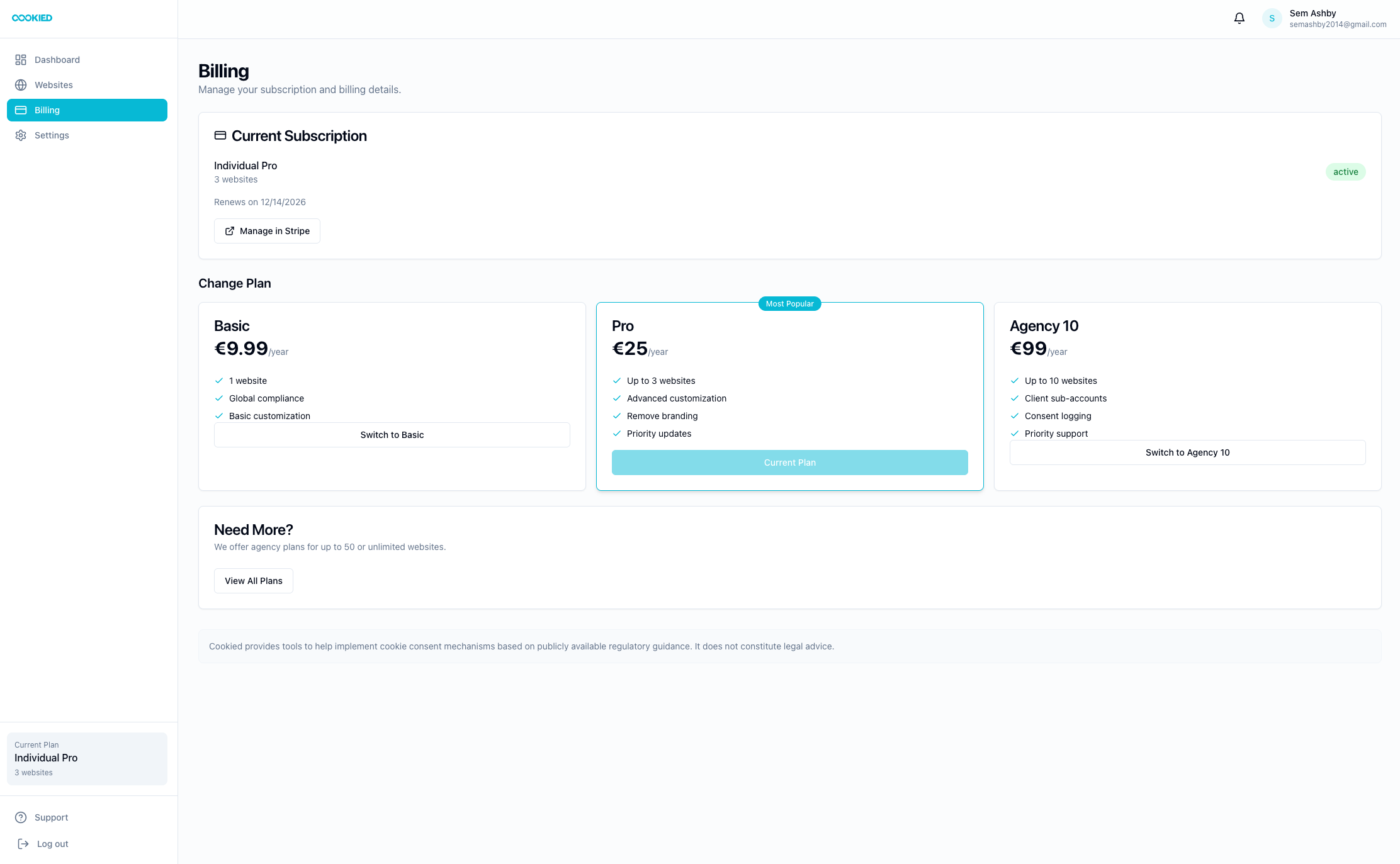Select the Dashboard grid icon

pos(21,59)
